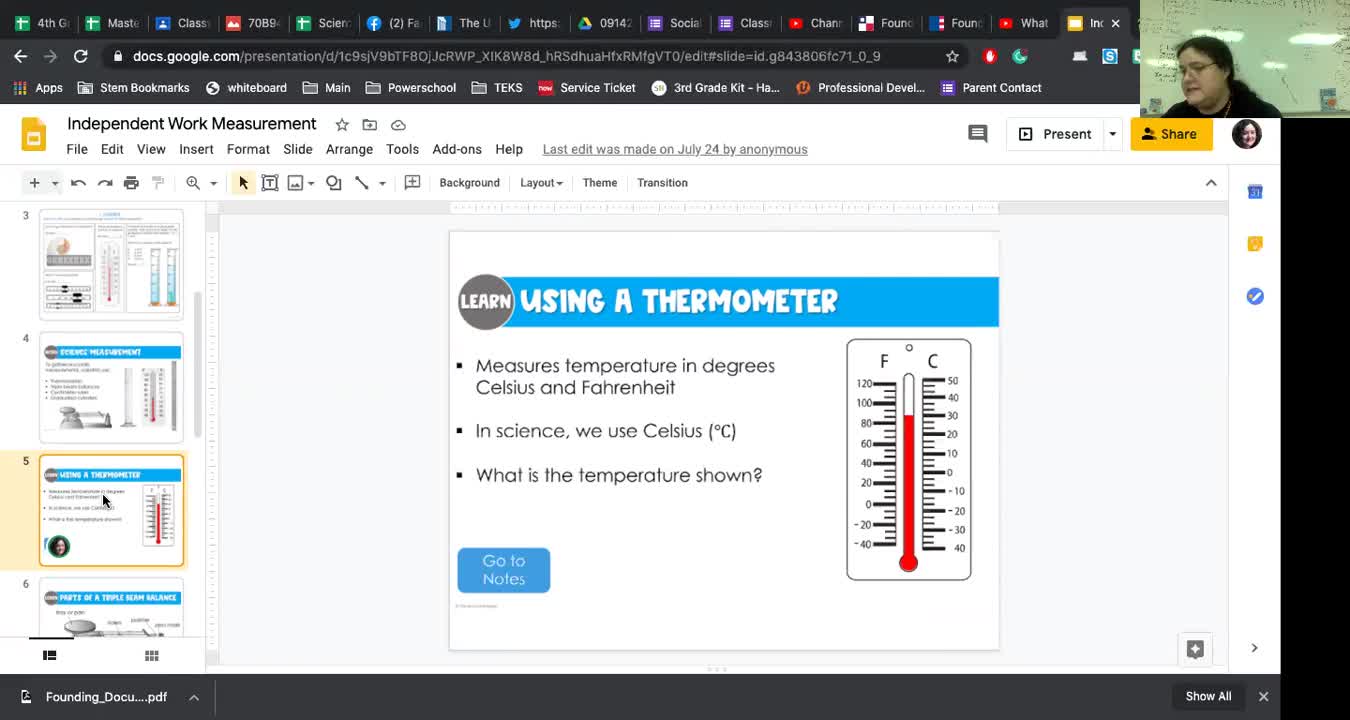The width and height of the screenshot is (1350, 720).
Task: Open the View menu
Action: (x=151, y=149)
